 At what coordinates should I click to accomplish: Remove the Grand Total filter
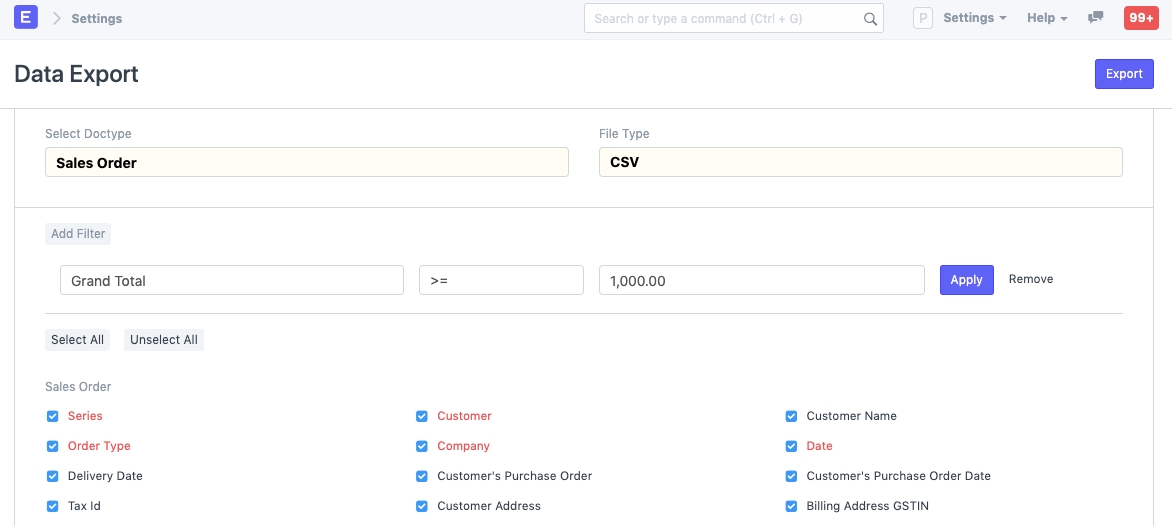[x=1030, y=279]
